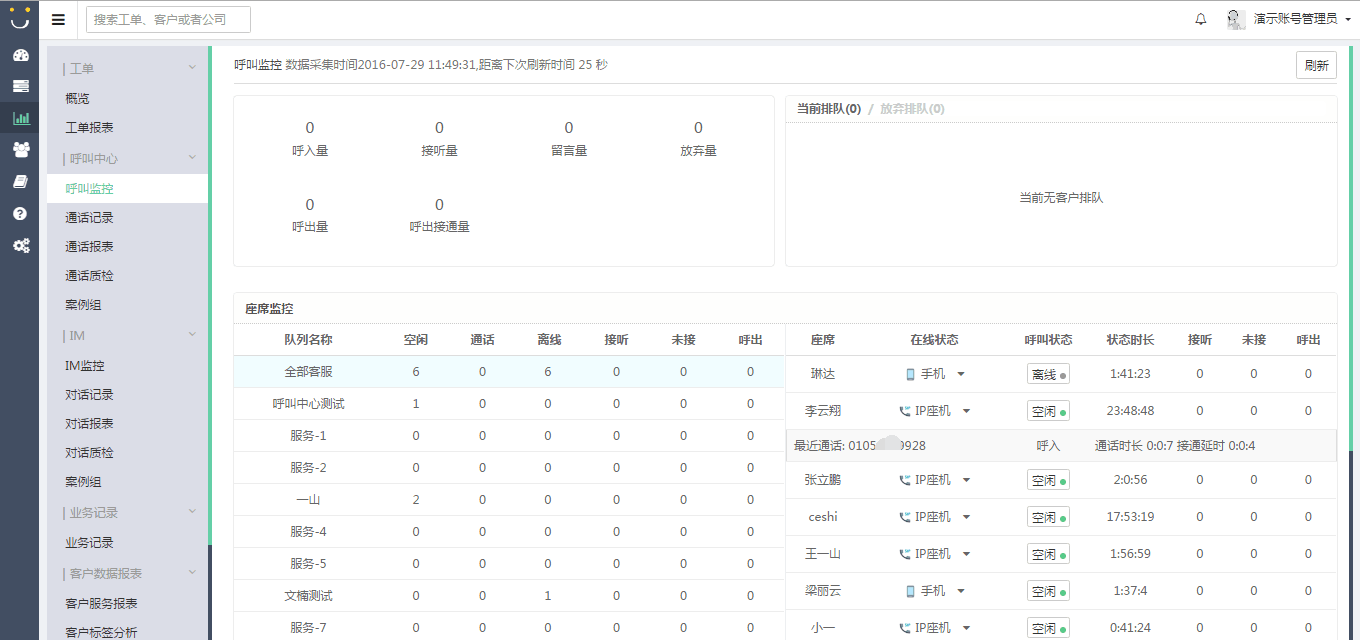
Task: Open the knowledge base book icon
Action: click(x=20, y=182)
